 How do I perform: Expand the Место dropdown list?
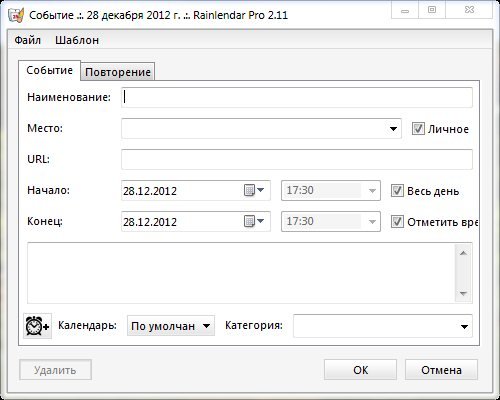pos(393,129)
